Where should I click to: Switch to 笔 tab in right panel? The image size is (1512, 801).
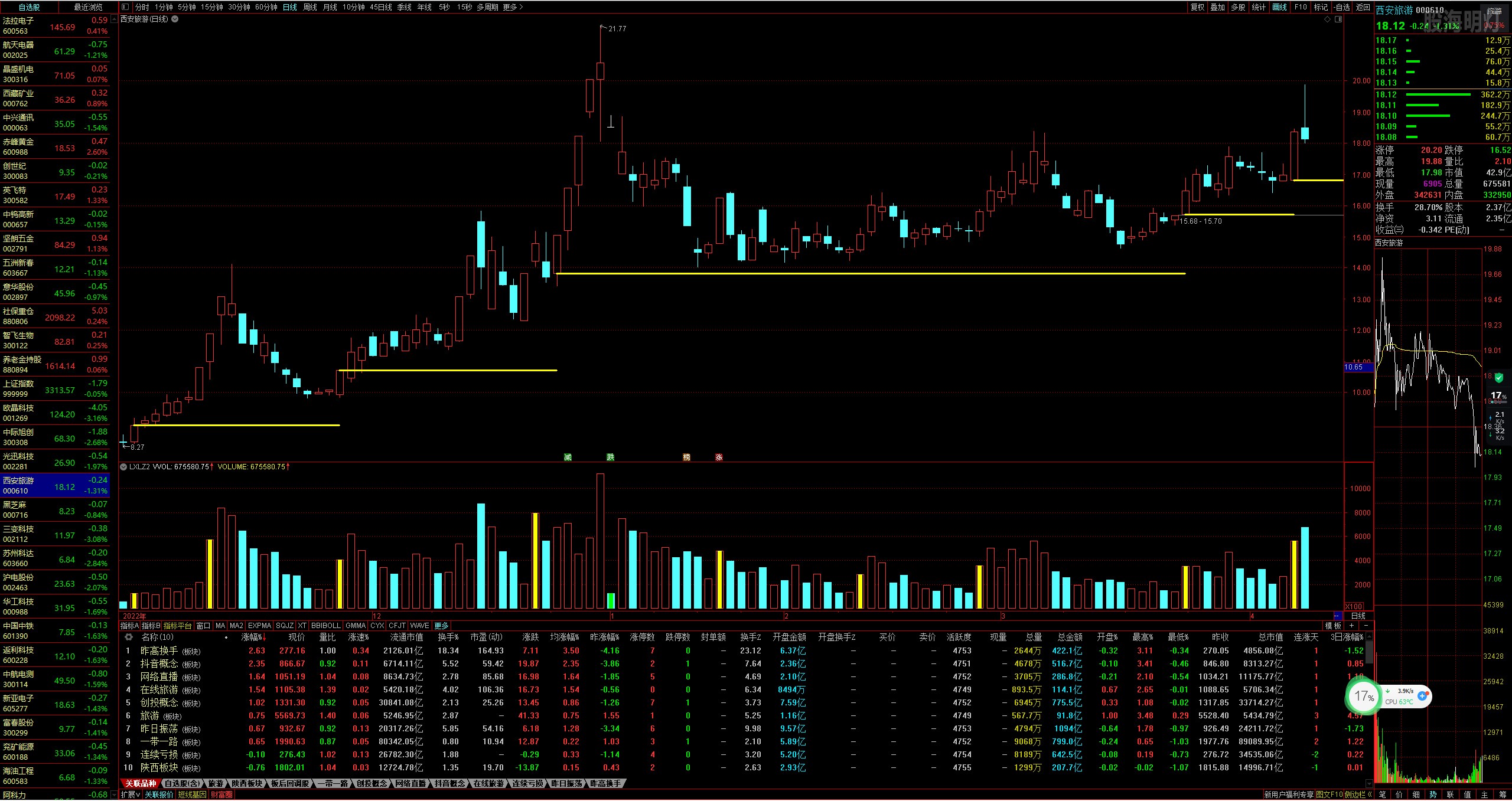(1382, 795)
